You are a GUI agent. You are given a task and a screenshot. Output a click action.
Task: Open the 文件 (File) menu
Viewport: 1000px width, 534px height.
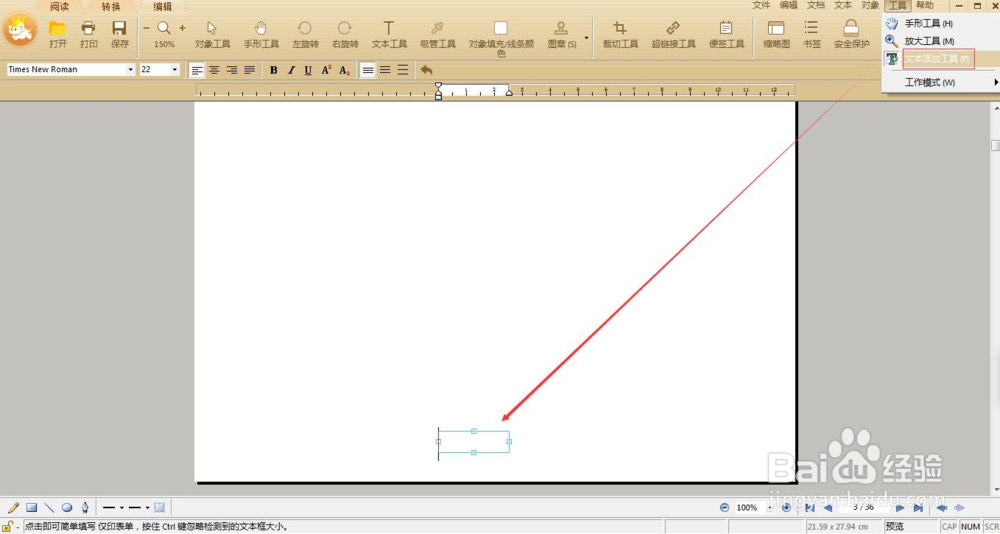pyautogui.click(x=761, y=5)
